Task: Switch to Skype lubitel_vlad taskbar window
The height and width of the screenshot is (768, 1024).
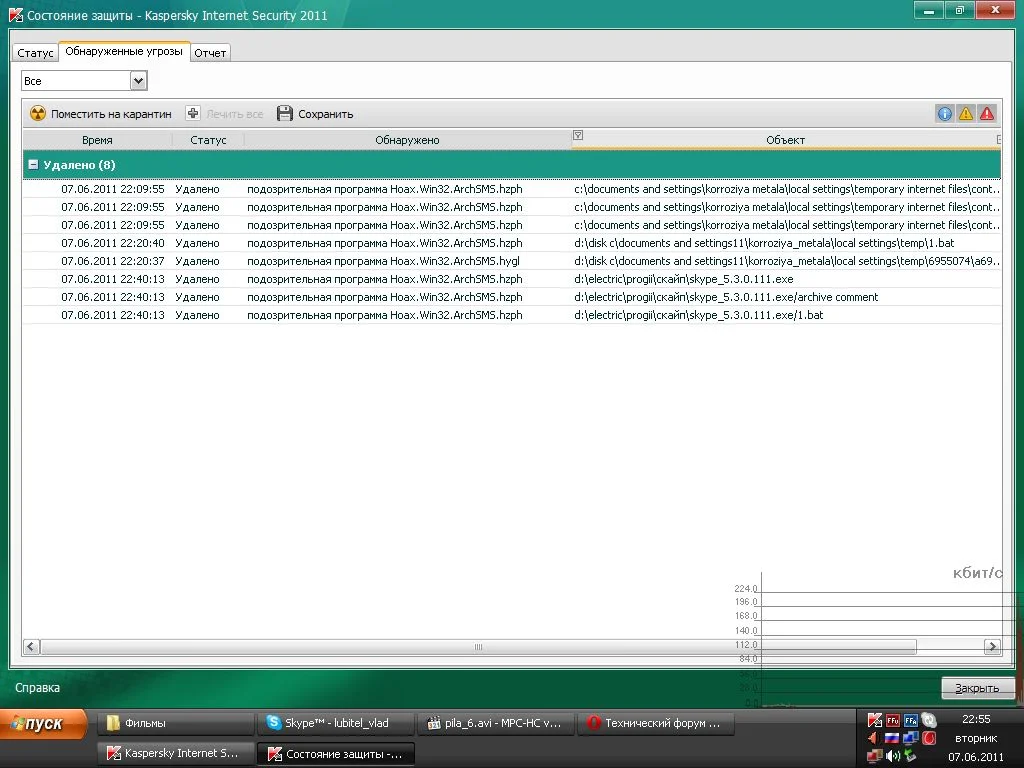Action: click(x=336, y=723)
